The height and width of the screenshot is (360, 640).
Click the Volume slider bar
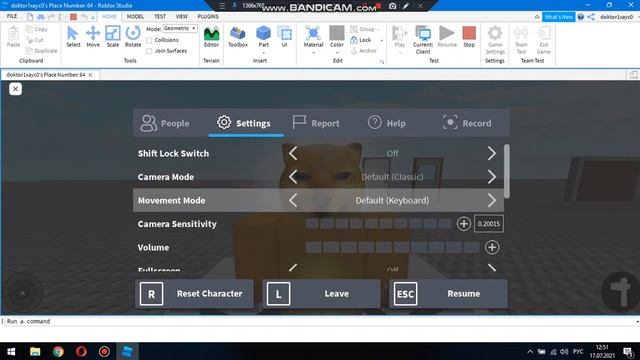point(392,247)
